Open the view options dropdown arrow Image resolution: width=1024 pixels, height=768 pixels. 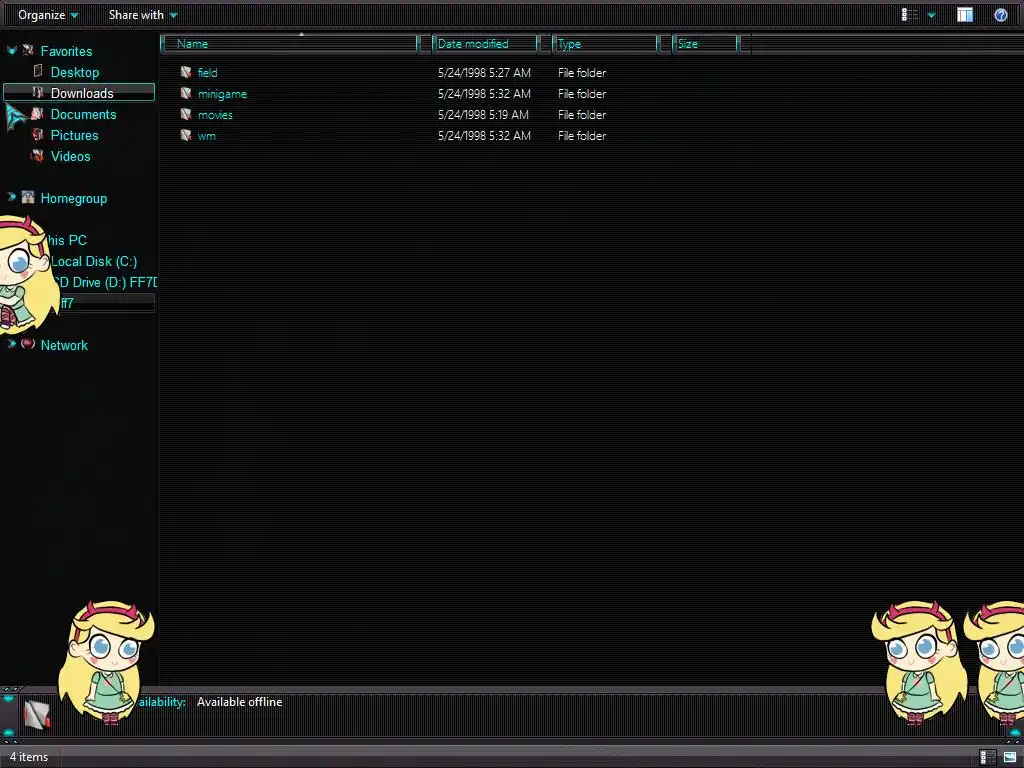pyautogui.click(x=931, y=14)
